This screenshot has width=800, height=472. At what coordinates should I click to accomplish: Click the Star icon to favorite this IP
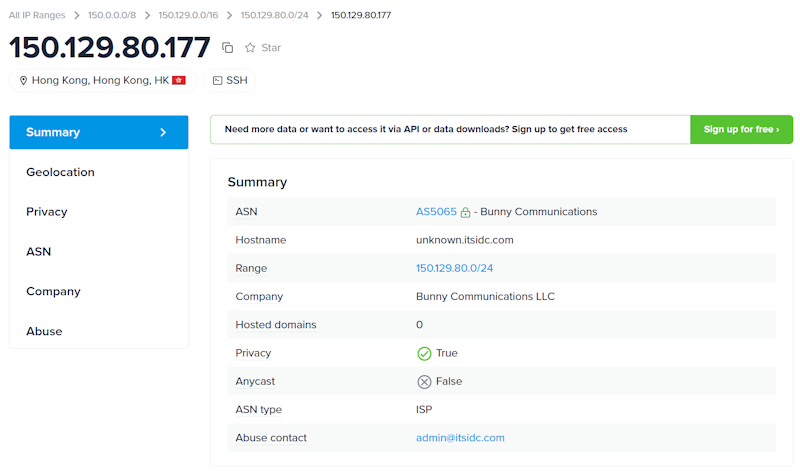pyautogui.click(x=250, y=48)
